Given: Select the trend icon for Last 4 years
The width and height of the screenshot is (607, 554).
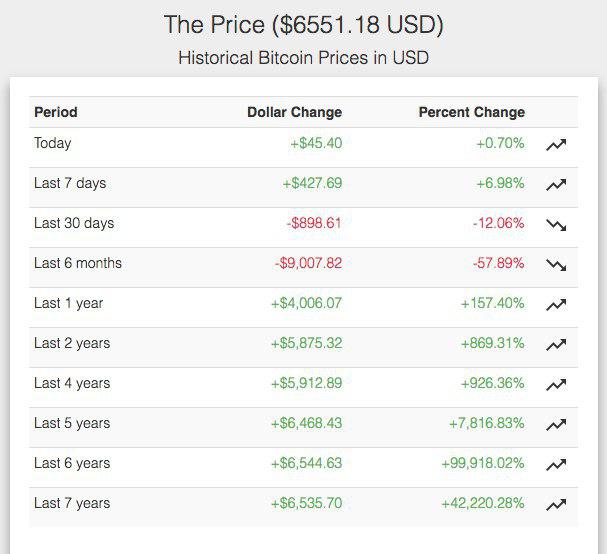Looking at the screenshot, I should pos(556,385).
